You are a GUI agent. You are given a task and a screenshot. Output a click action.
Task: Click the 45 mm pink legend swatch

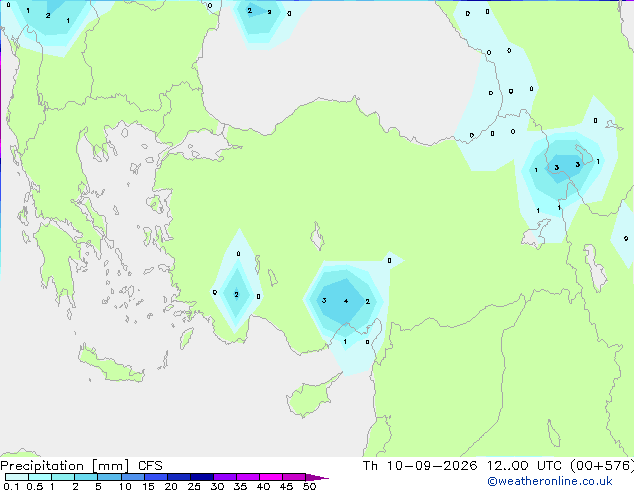[294, 477]
